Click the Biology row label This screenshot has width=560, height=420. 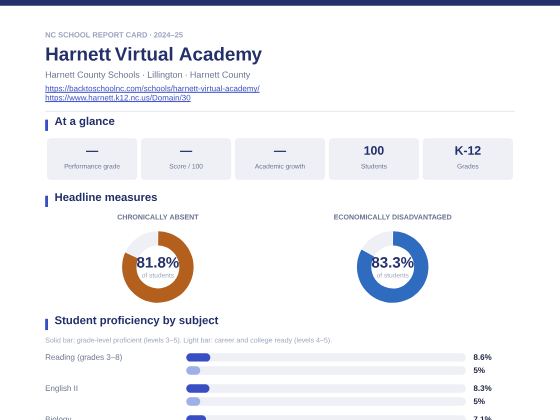[58, 418]
